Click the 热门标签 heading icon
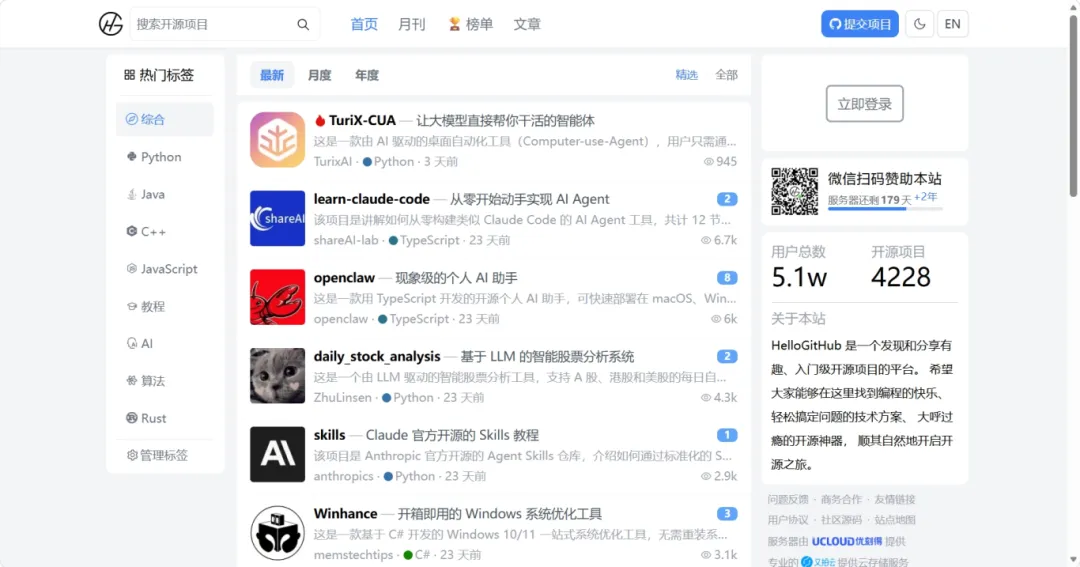Image resolution: width=1080 pixels, height=567 pixels. point(129,74)
